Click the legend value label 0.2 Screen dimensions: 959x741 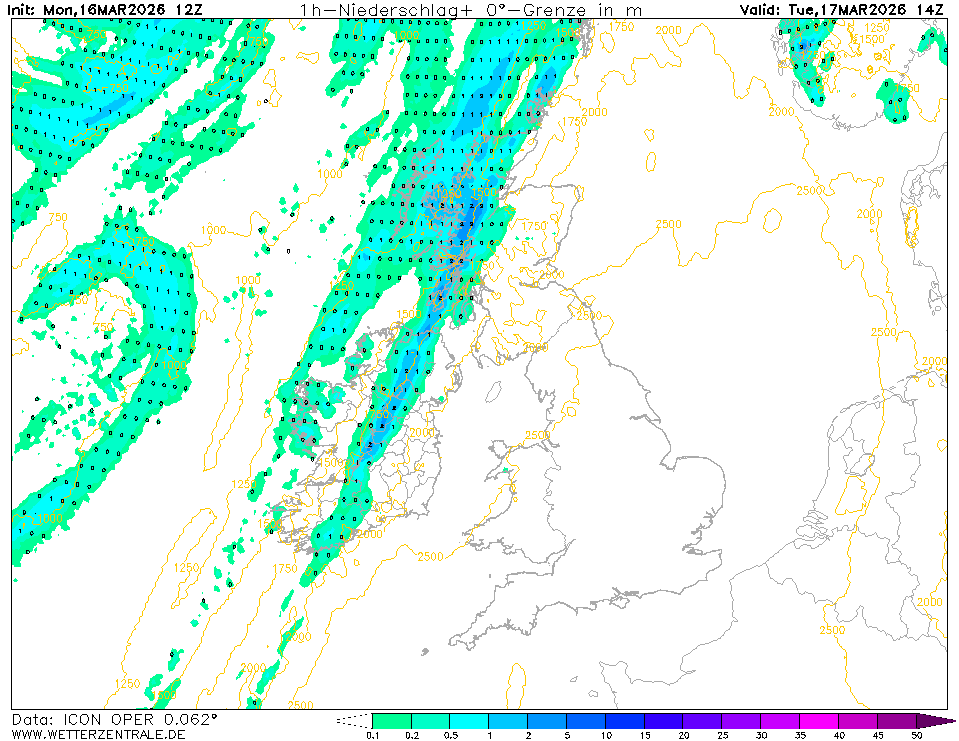(x=411, y=735)
